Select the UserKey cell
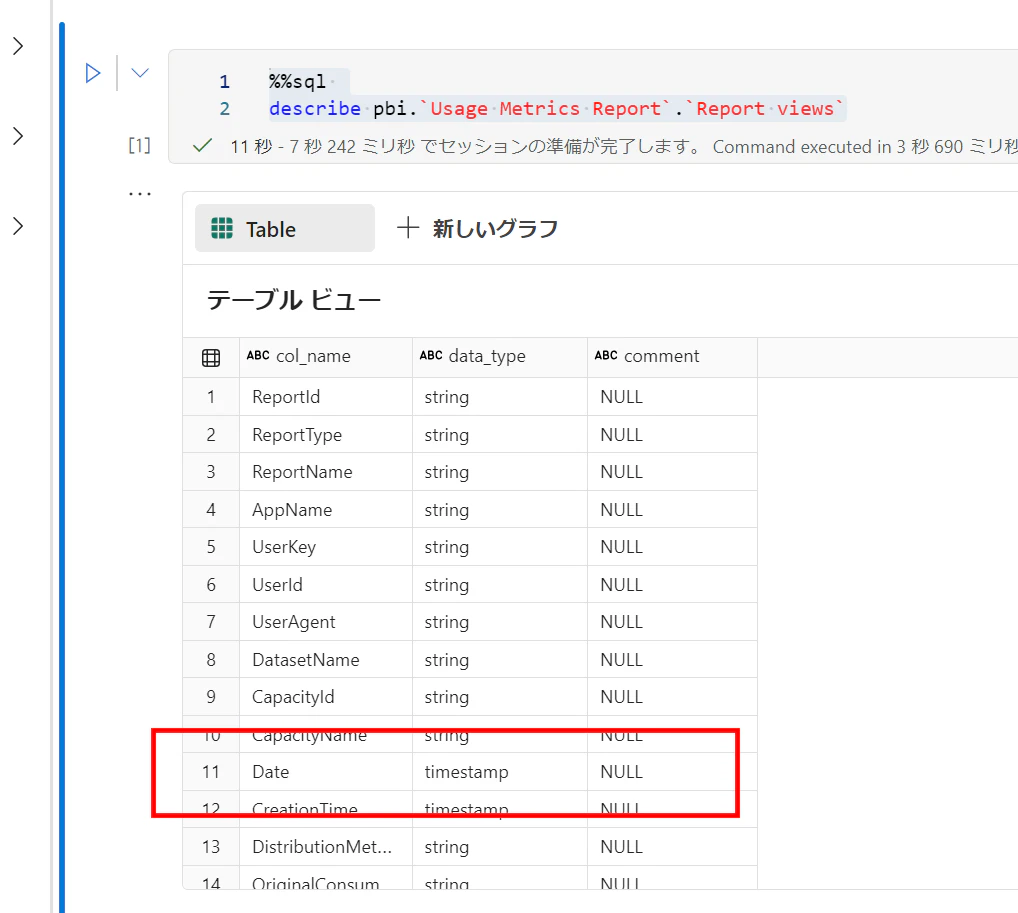This screenshot has height=913, width=1018. [x=326, y=547]
